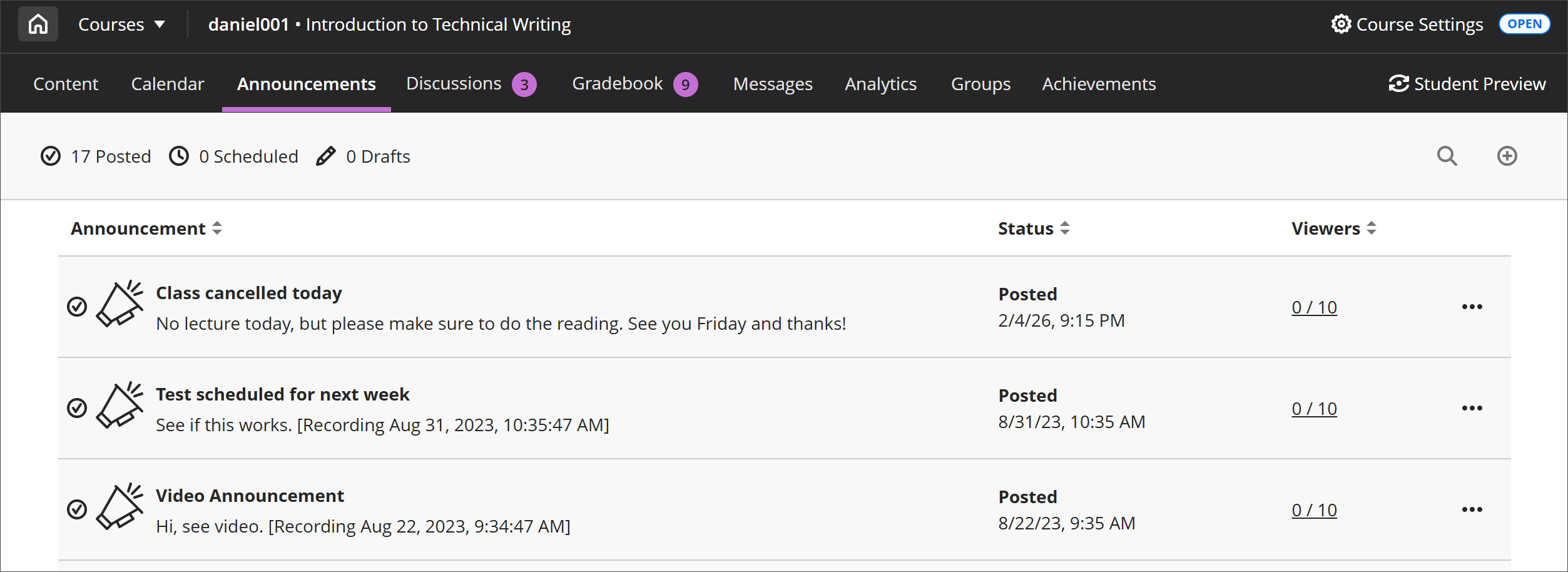Click the clock icon next to 0 Scheduled
The width and height of the screenshot is (1568, 572).
[179, 156]
